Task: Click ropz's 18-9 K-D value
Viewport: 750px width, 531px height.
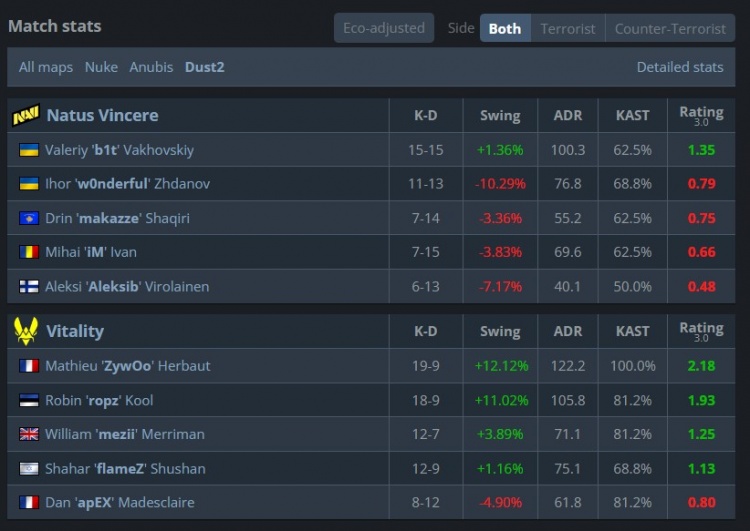Action: coord(426,400)
